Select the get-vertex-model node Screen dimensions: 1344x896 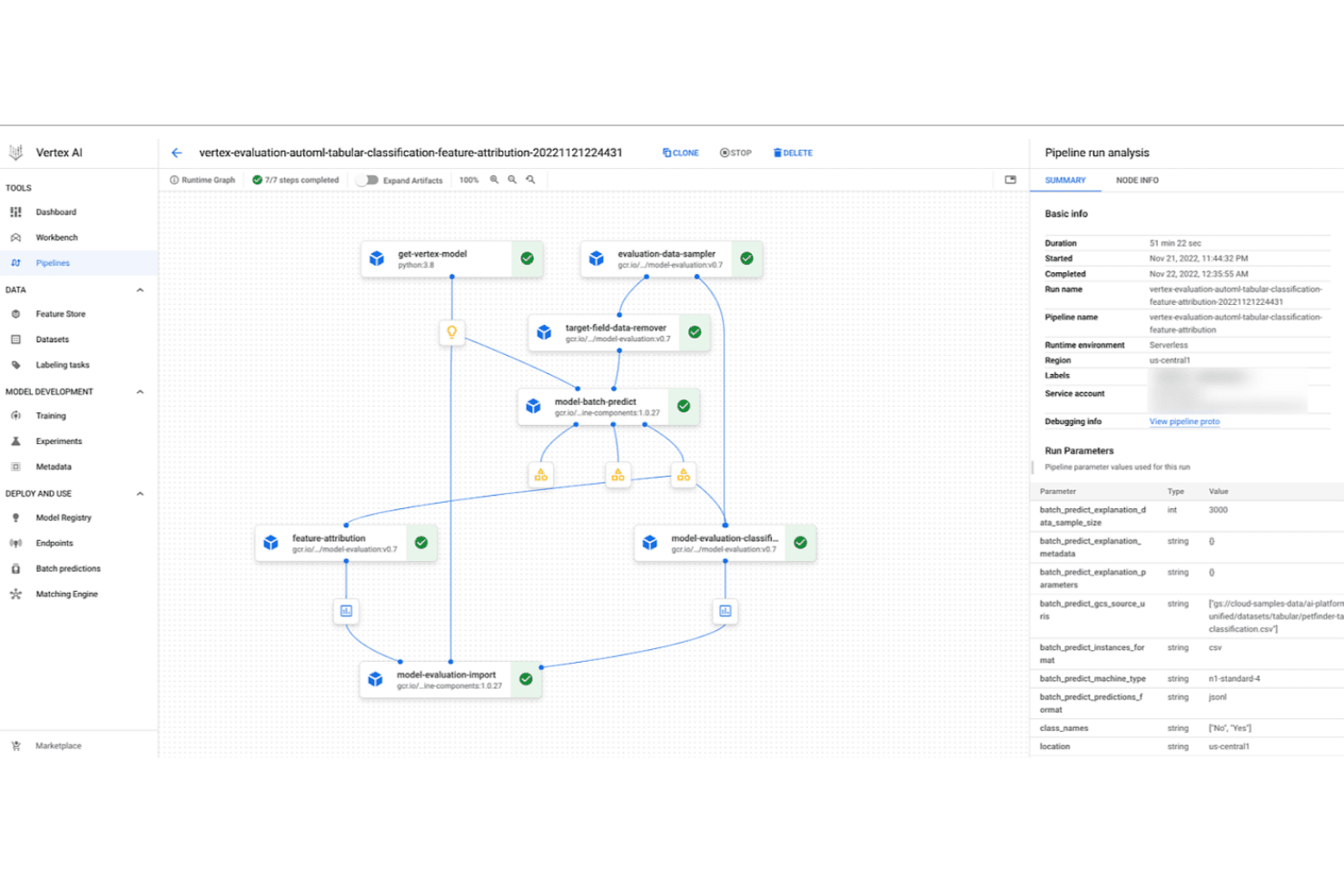coord(451,259)
